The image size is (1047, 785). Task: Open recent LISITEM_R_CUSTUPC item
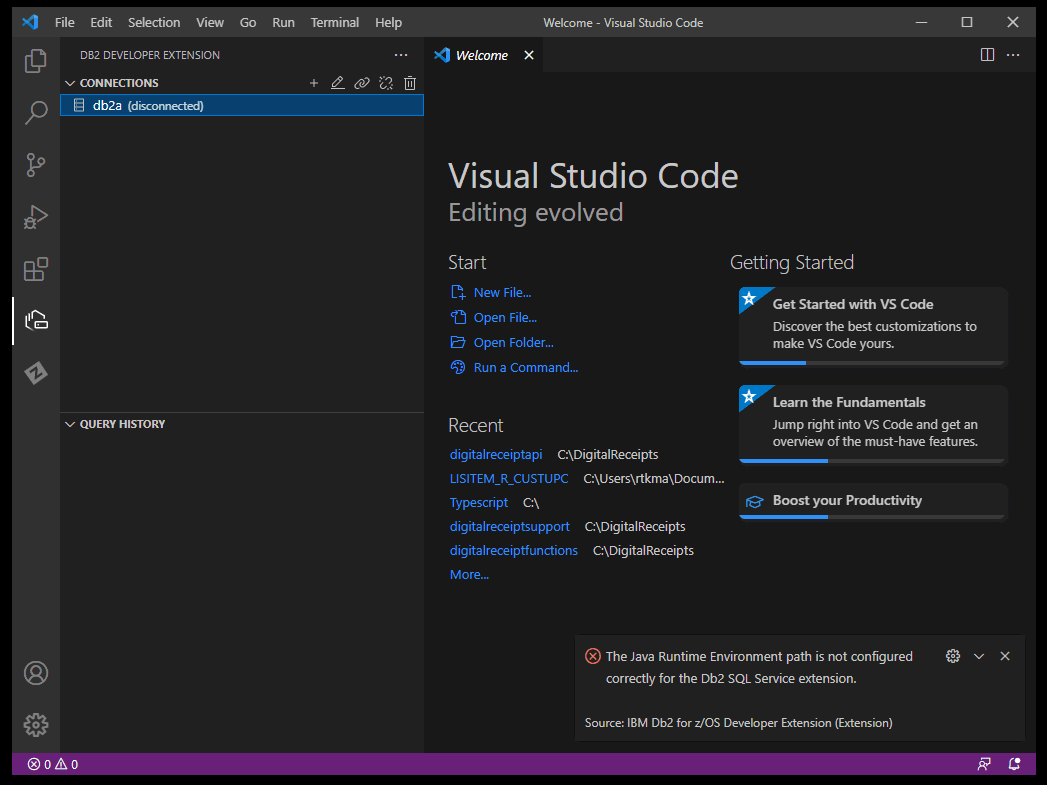click(509, 479)
